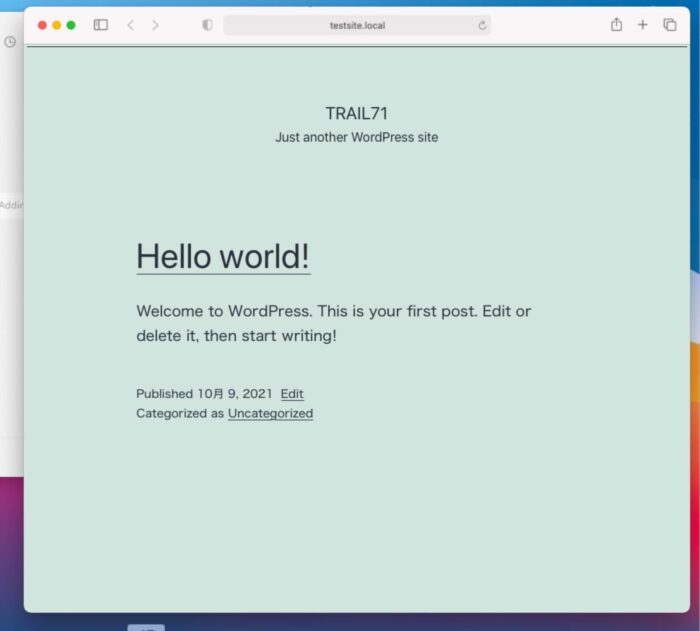700x631 pixels.
Task: Show the tab overview
Action: pyautogui.click(x=669, y=25)
